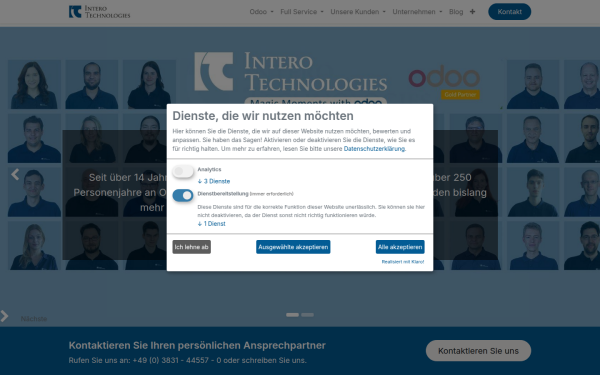Image resolution: width=600 pixels, height=375 pixels.
Task: Click the next slide chevron near Nächste
Action: pos(5,316)
